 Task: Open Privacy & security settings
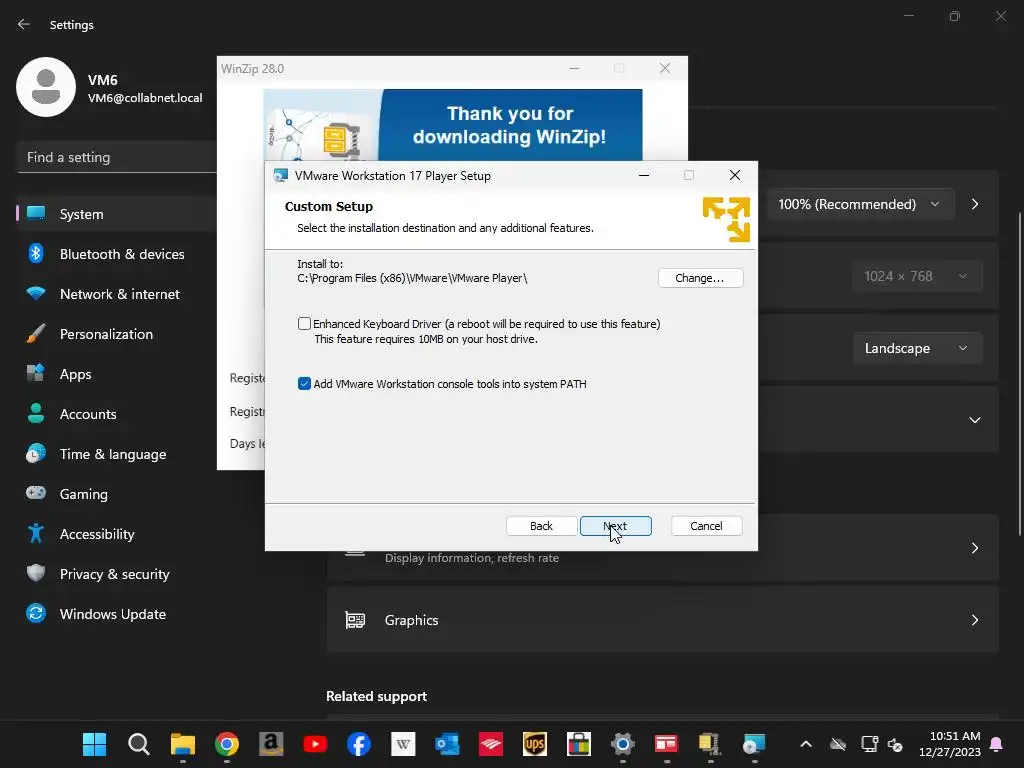click(116, 574)
